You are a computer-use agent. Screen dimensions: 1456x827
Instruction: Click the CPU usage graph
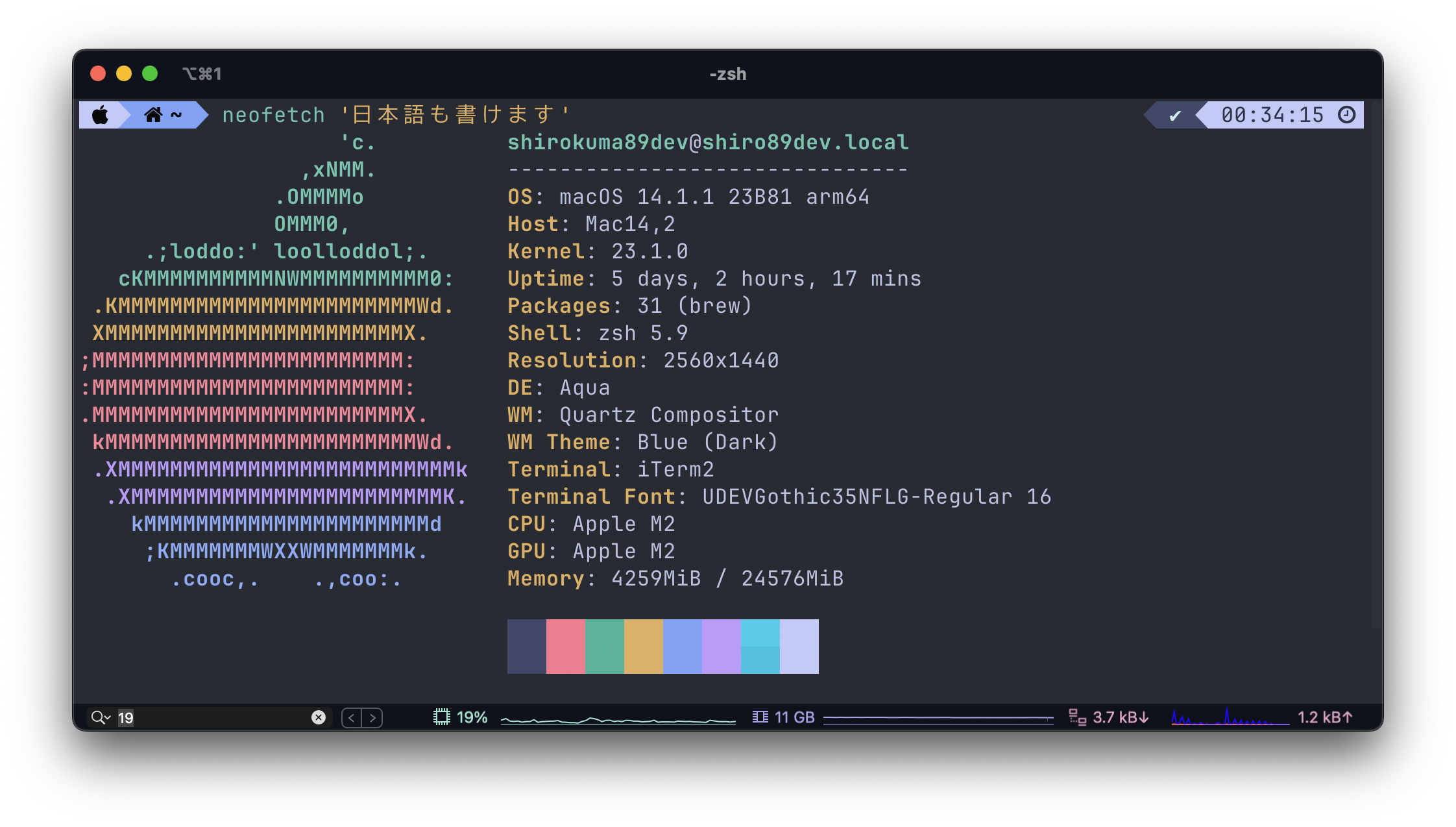pos(618,719)
